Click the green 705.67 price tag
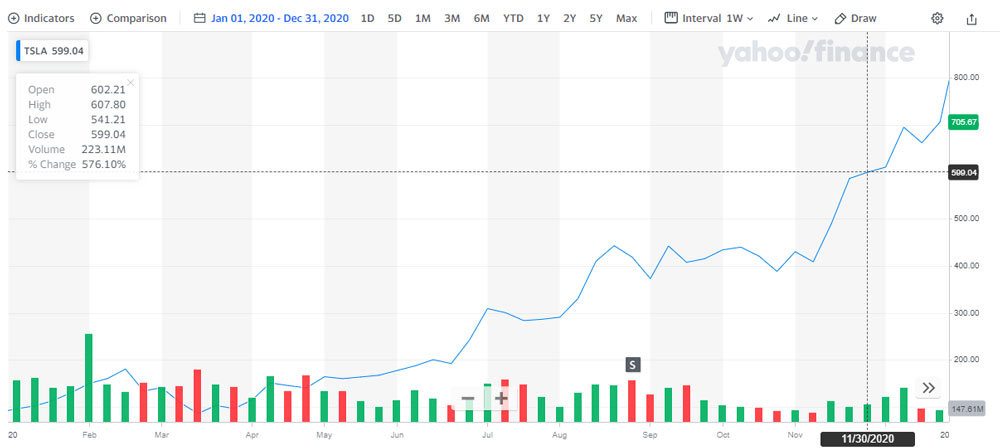 point(963,124)
